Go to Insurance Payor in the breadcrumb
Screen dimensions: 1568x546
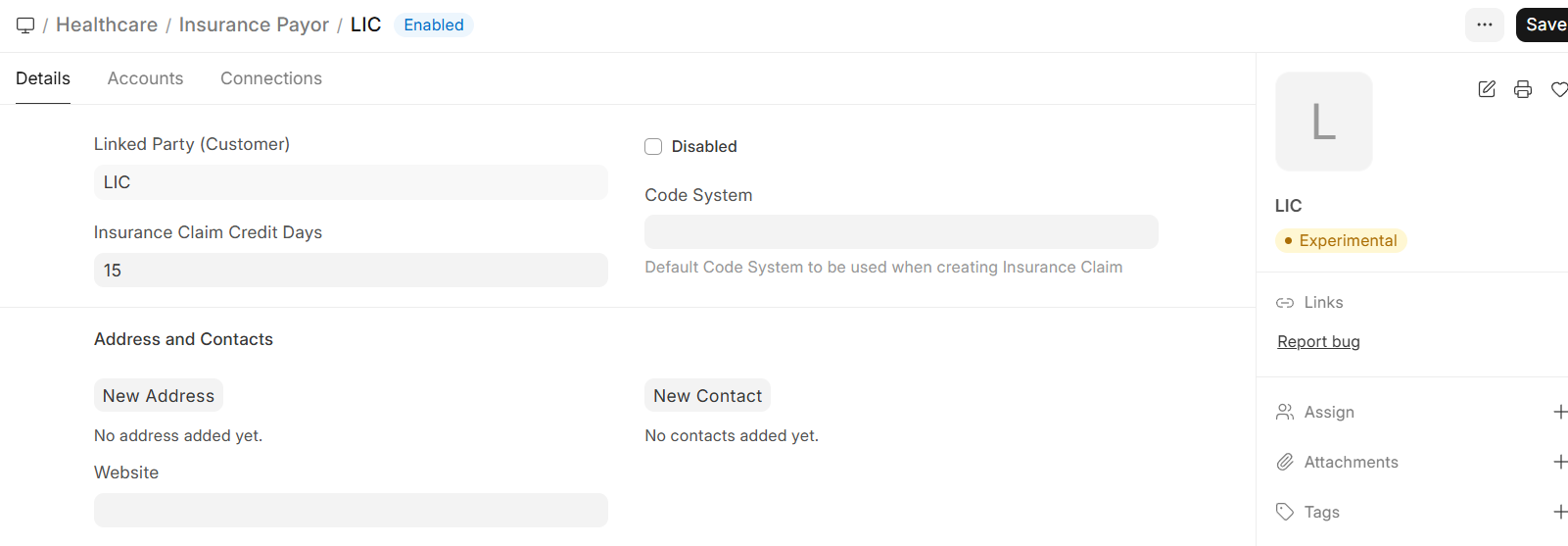pos(254,25)
